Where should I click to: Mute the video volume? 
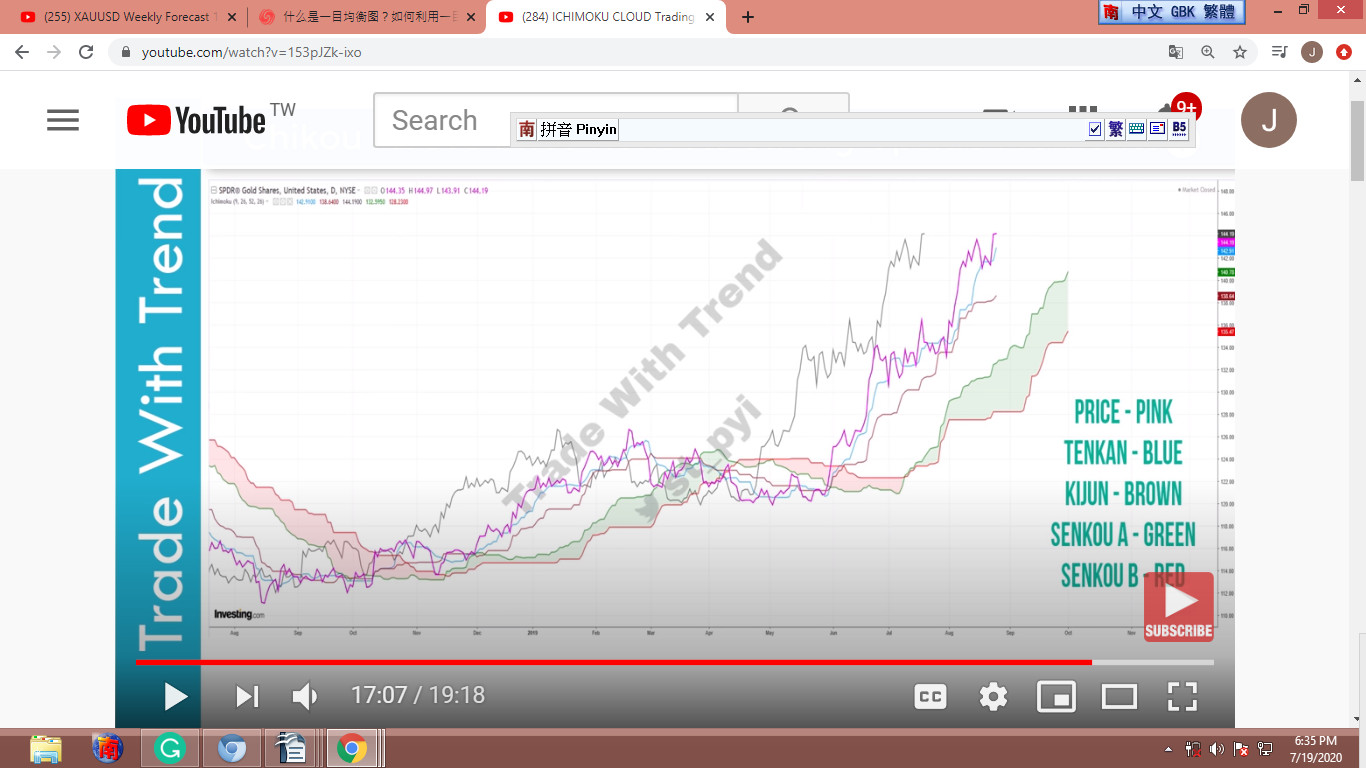[x=304, y=696]
